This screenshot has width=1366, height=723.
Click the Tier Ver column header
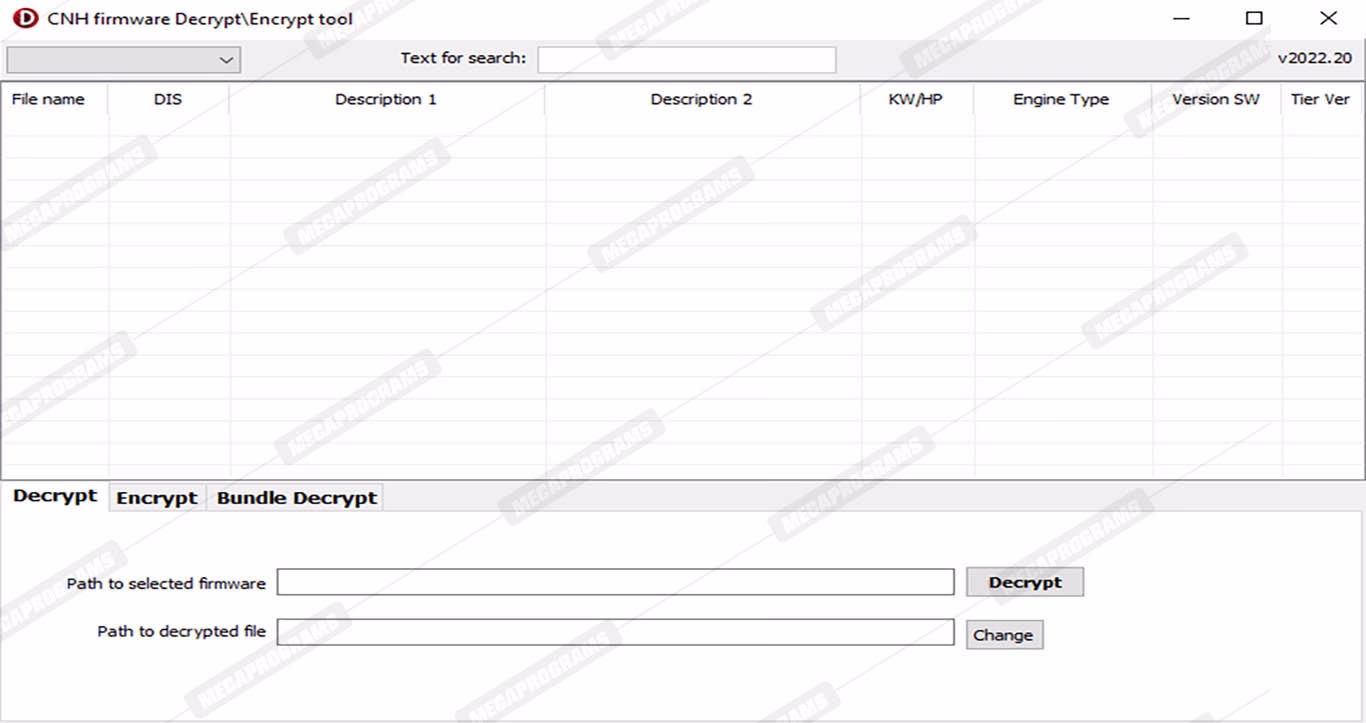1320,99
